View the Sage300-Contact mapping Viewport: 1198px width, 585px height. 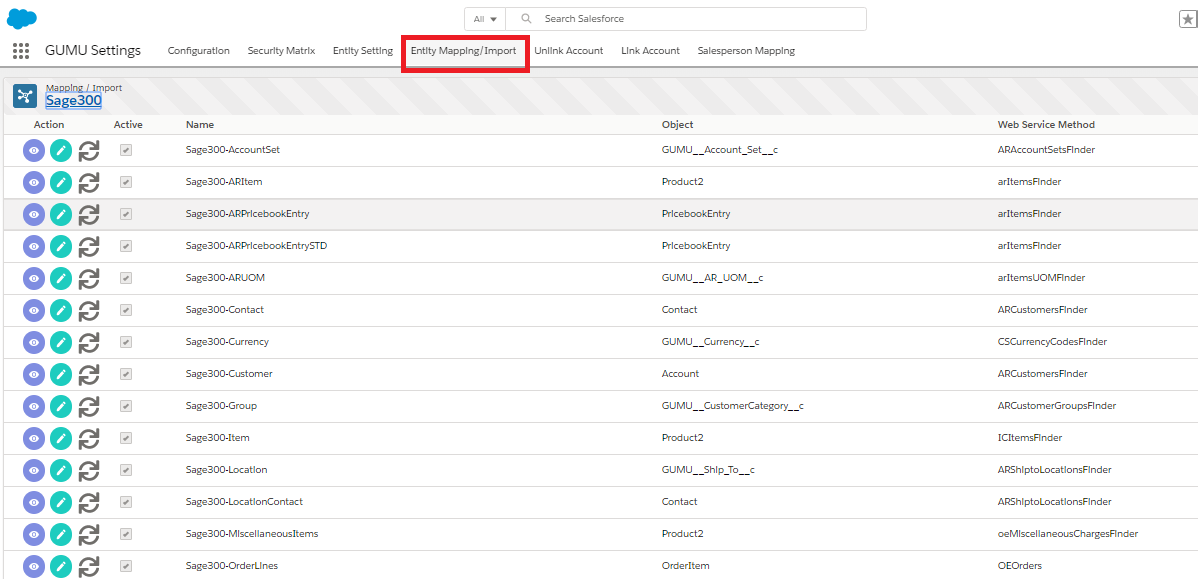coord(34,310)
